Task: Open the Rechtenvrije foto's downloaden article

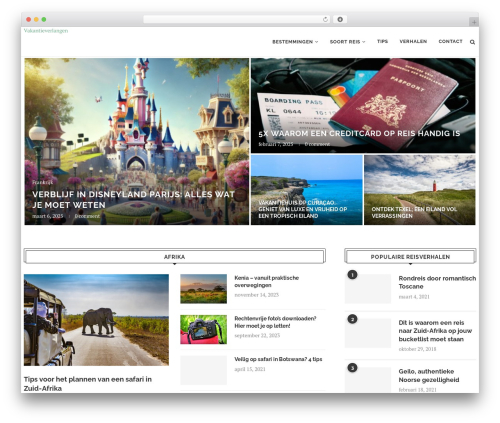Action: tap(275, 322)
